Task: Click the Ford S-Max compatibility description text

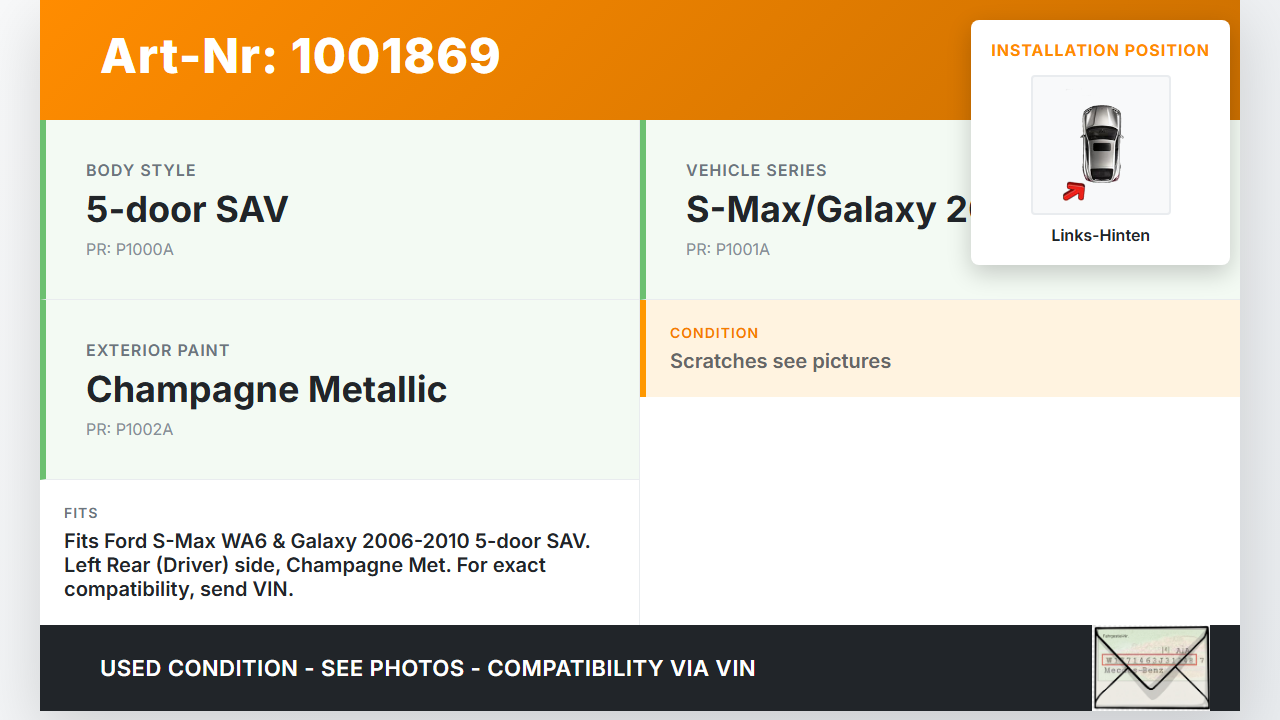Action: 327,565
